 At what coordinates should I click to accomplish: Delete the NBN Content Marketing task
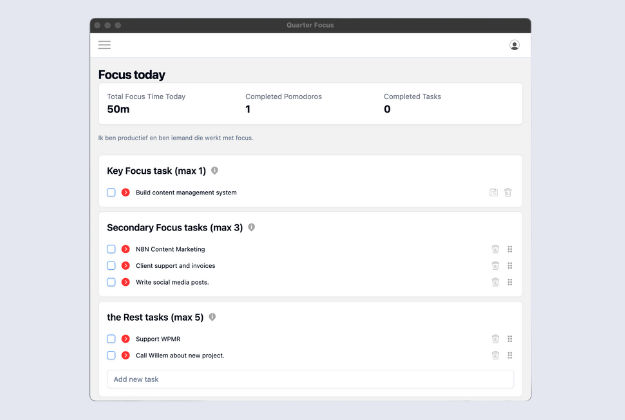(495, 249)
